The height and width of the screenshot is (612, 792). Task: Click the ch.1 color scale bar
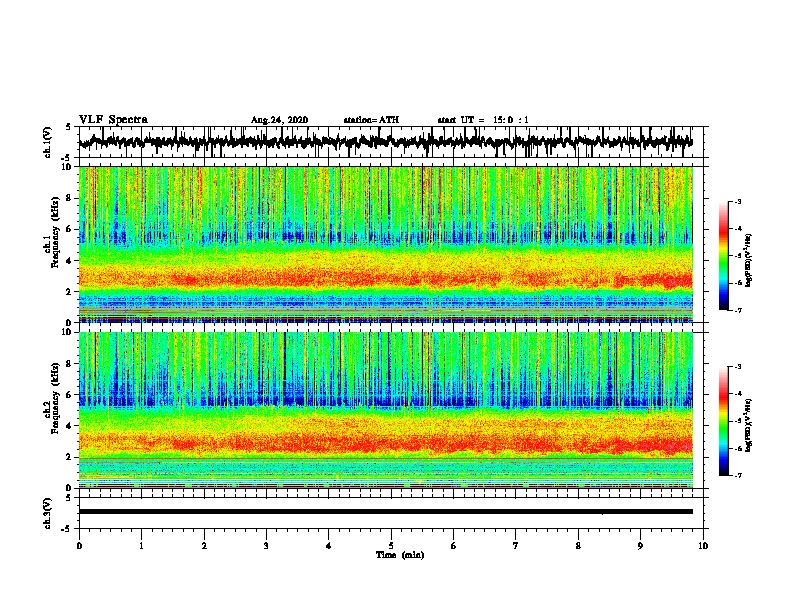724,256
